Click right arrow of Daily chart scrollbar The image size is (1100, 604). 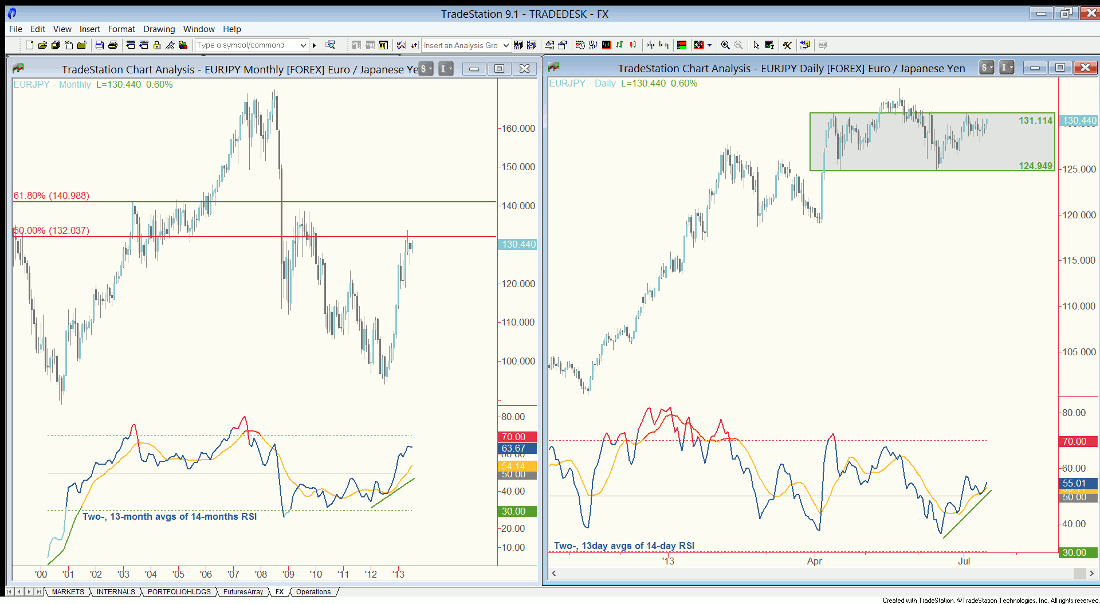tap(1079, 573)
